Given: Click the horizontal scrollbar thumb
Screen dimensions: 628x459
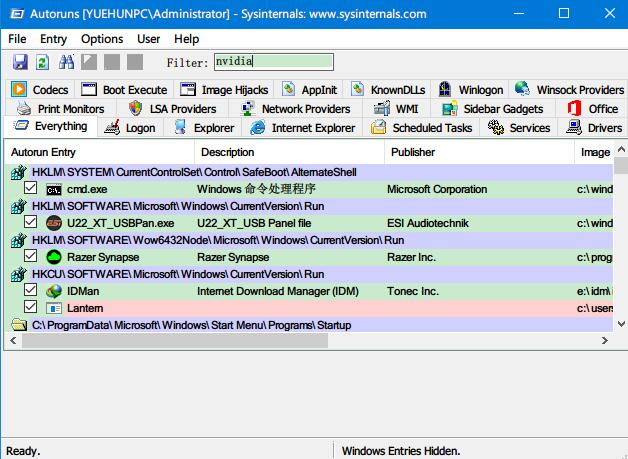Looking at the screenshot, I should (x=175, y=340).
